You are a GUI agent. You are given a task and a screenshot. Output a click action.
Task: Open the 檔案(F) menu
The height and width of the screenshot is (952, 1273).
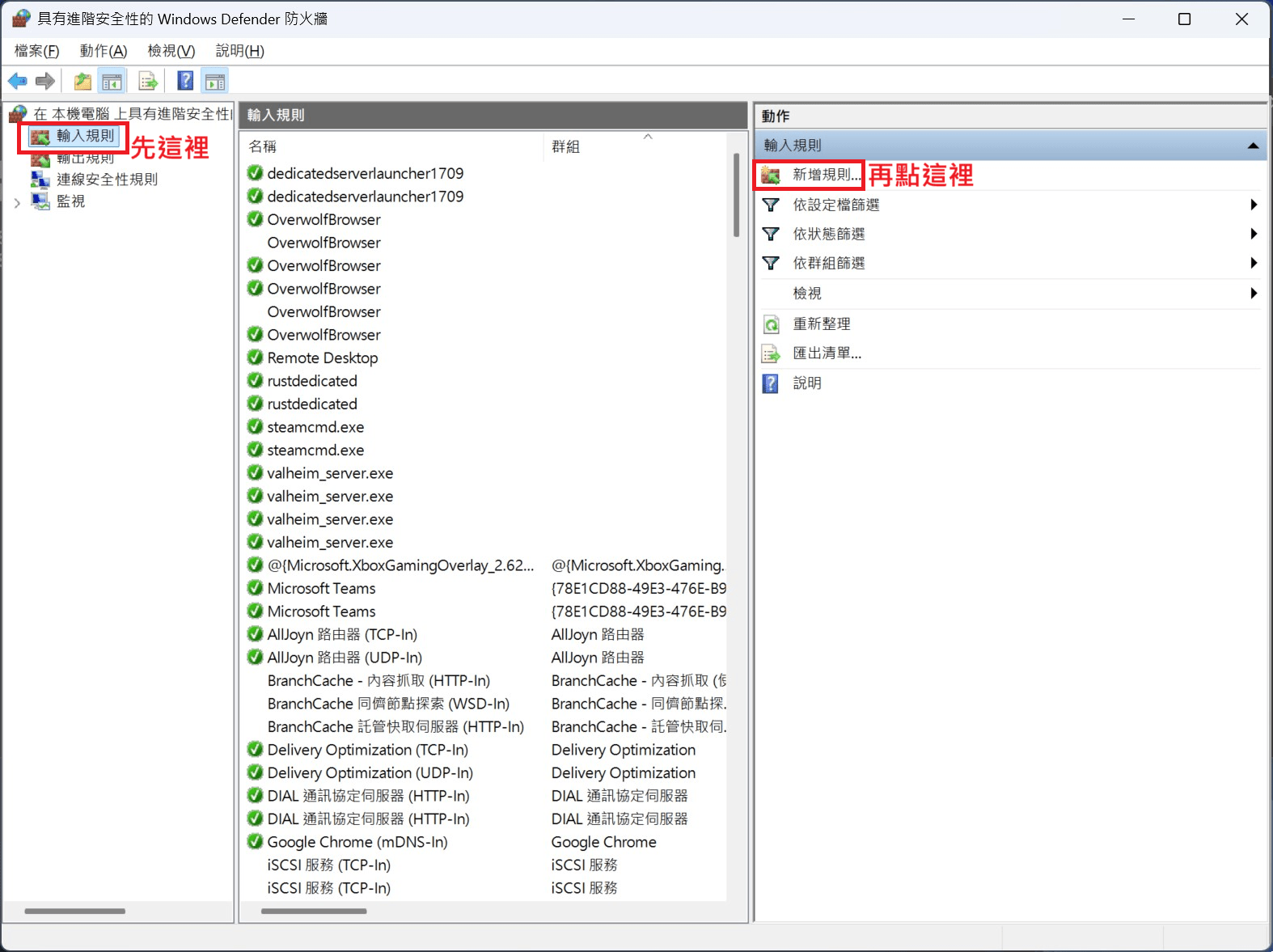[37, 51]
